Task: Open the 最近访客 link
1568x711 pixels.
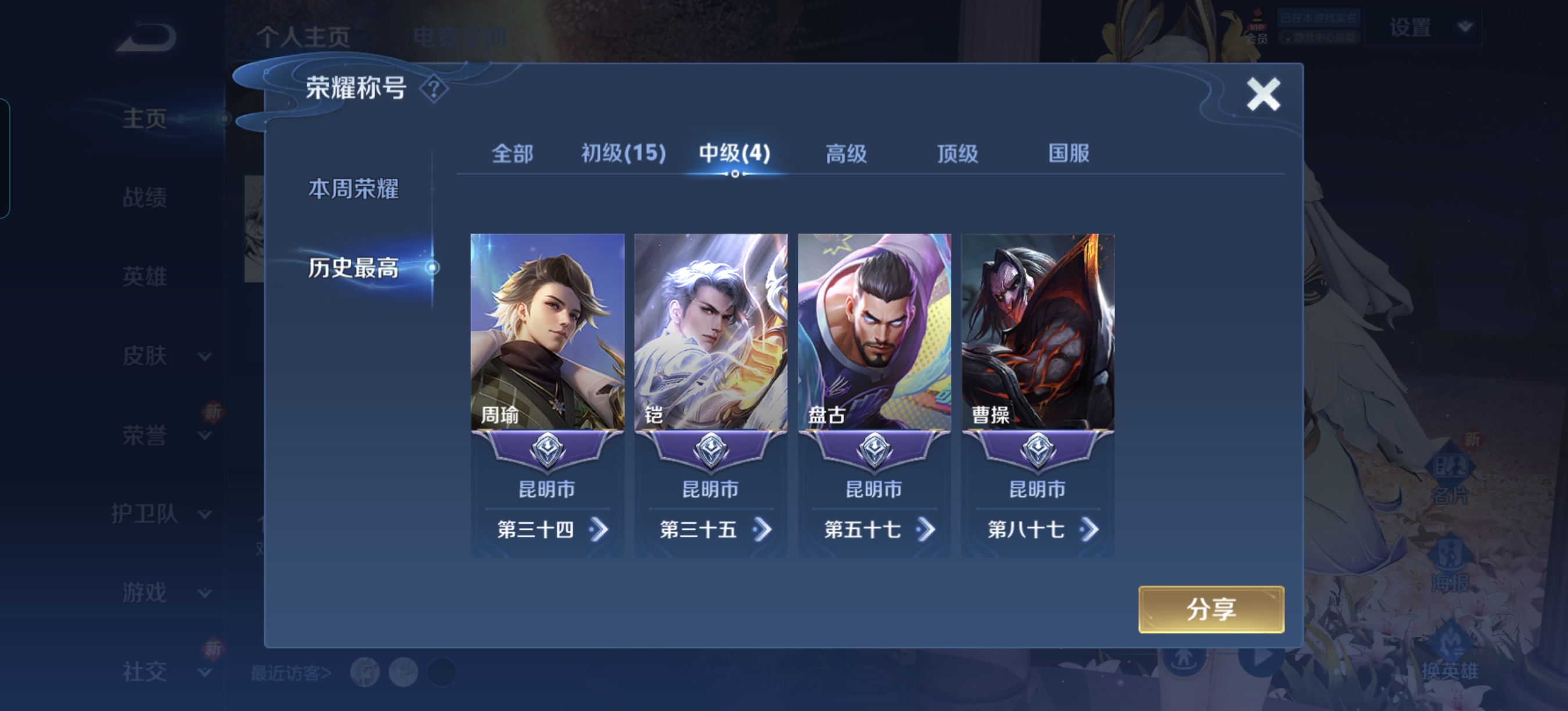Action: click(x=291, y=673)
